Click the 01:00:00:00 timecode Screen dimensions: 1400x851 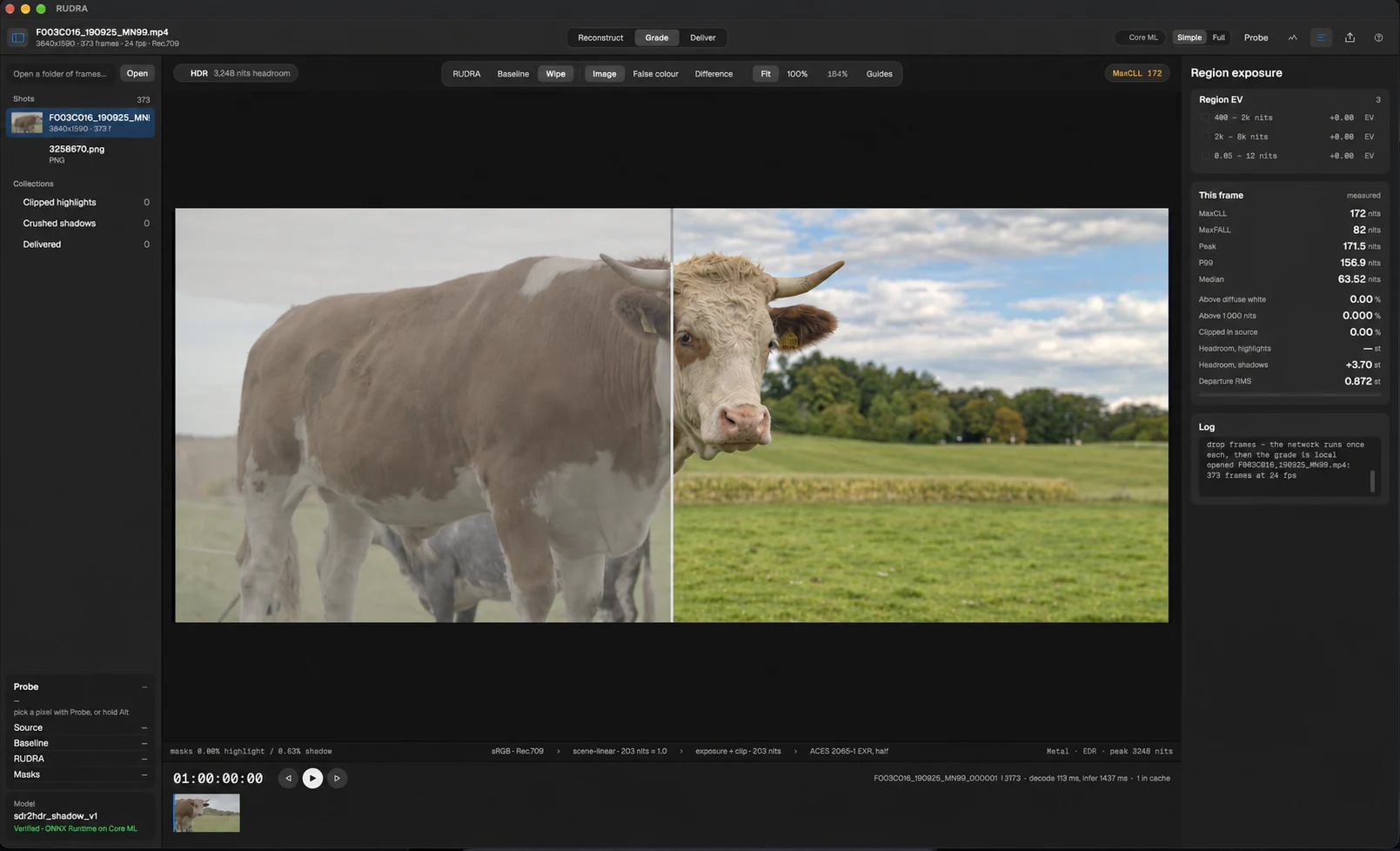218,779
